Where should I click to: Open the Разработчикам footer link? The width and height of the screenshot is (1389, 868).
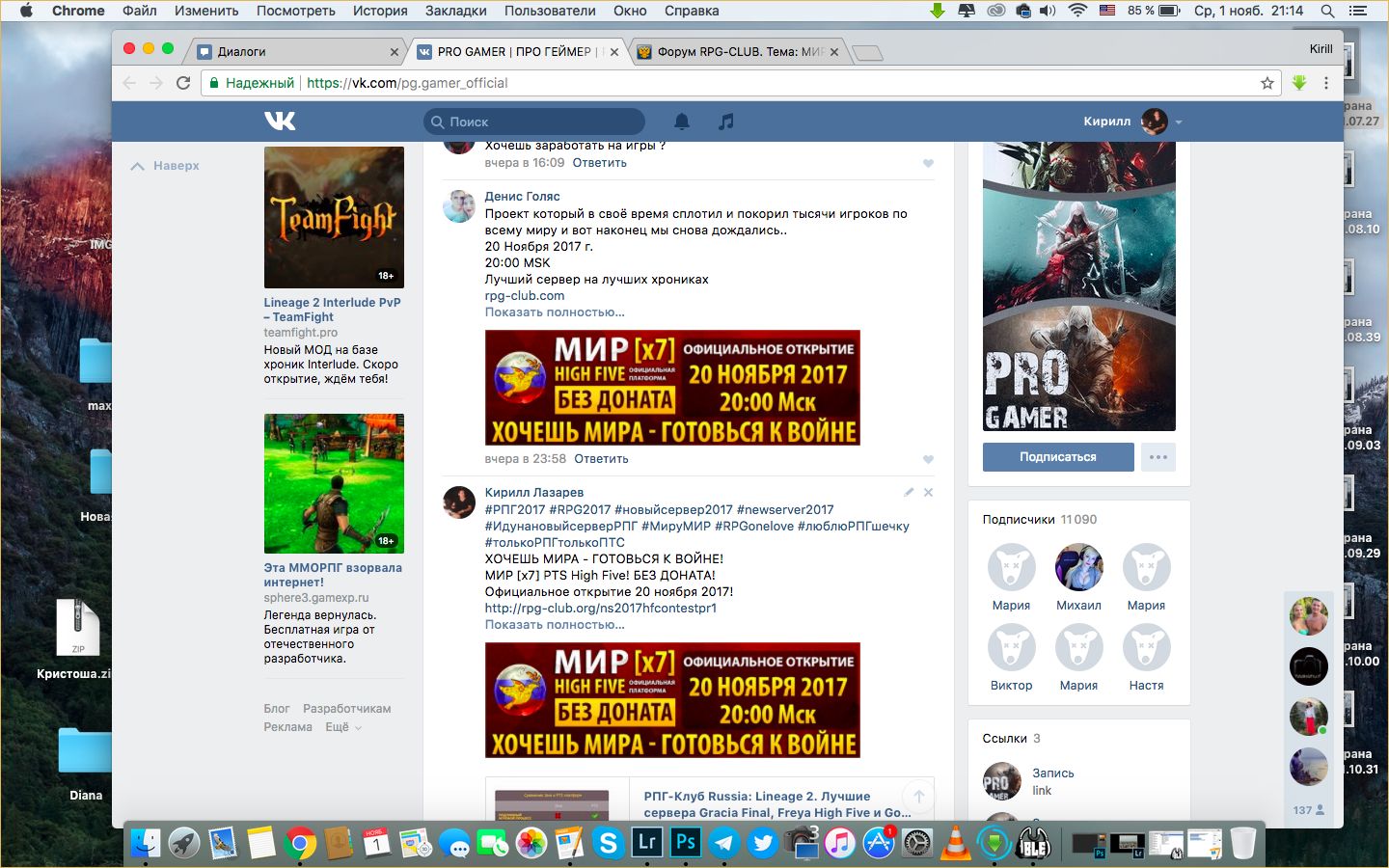(x=347, y=709)
